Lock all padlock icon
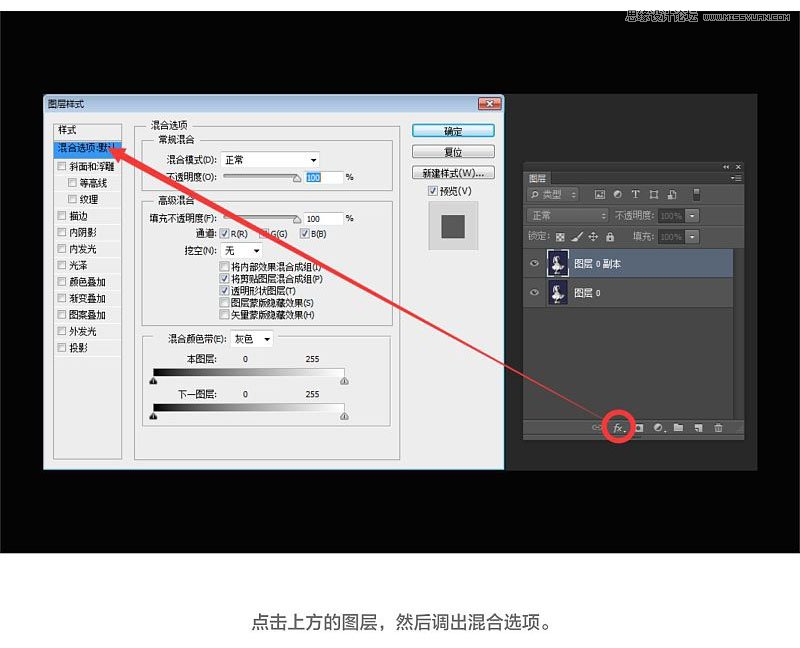 (610, 237)
